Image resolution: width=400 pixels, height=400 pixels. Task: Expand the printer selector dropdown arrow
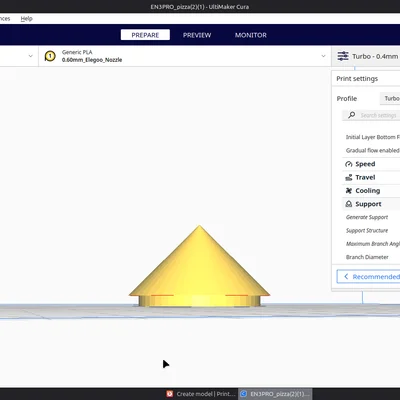pyautogui.click(x=30, y=56)
